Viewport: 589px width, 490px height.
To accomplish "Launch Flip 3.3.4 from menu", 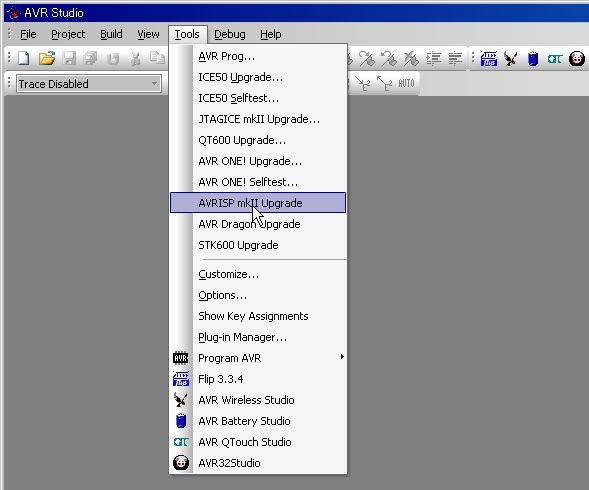I will pos(258,379).
